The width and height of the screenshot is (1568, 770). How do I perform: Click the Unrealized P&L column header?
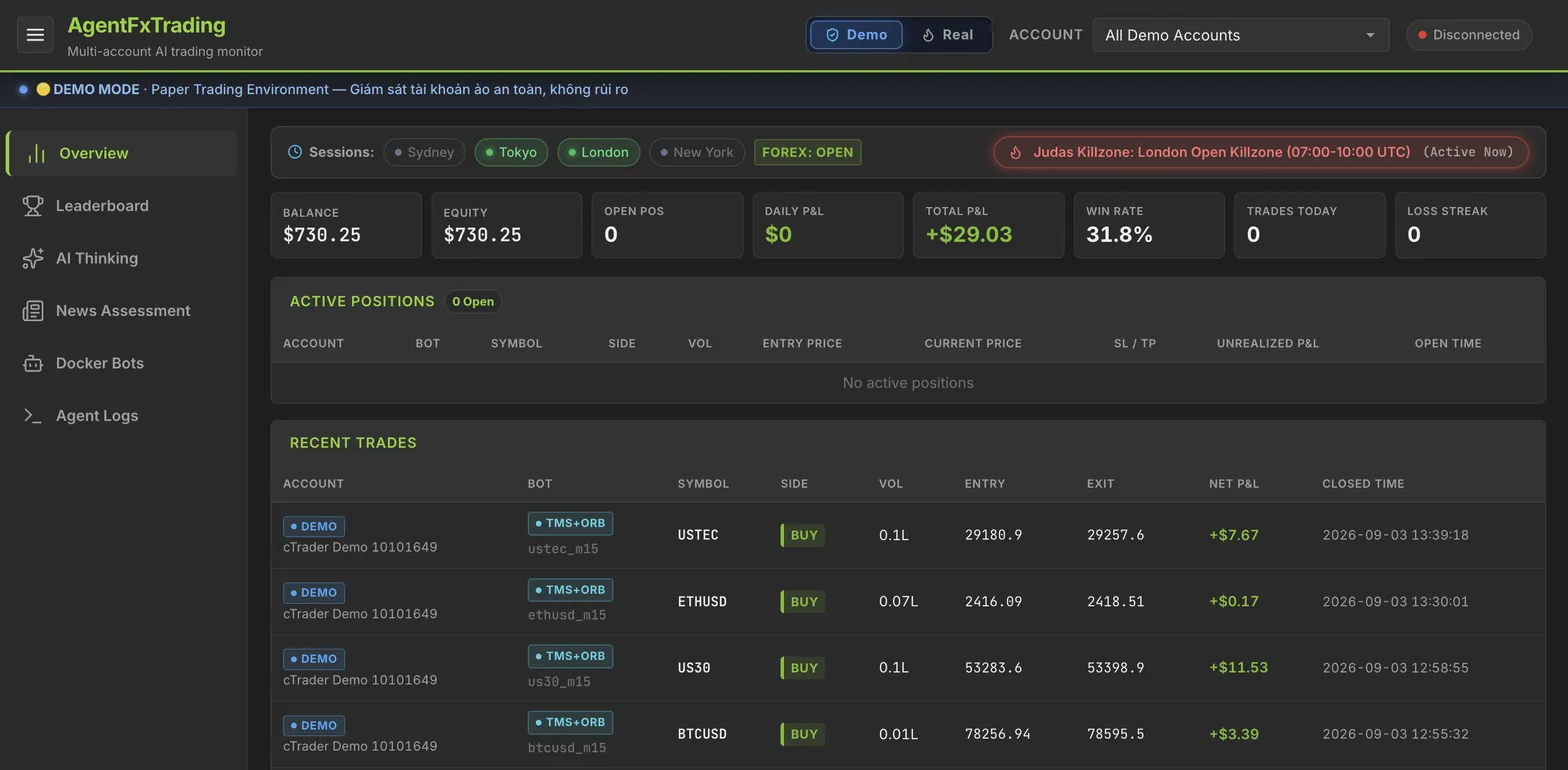pyautogui.click(x=1268, y=343)
